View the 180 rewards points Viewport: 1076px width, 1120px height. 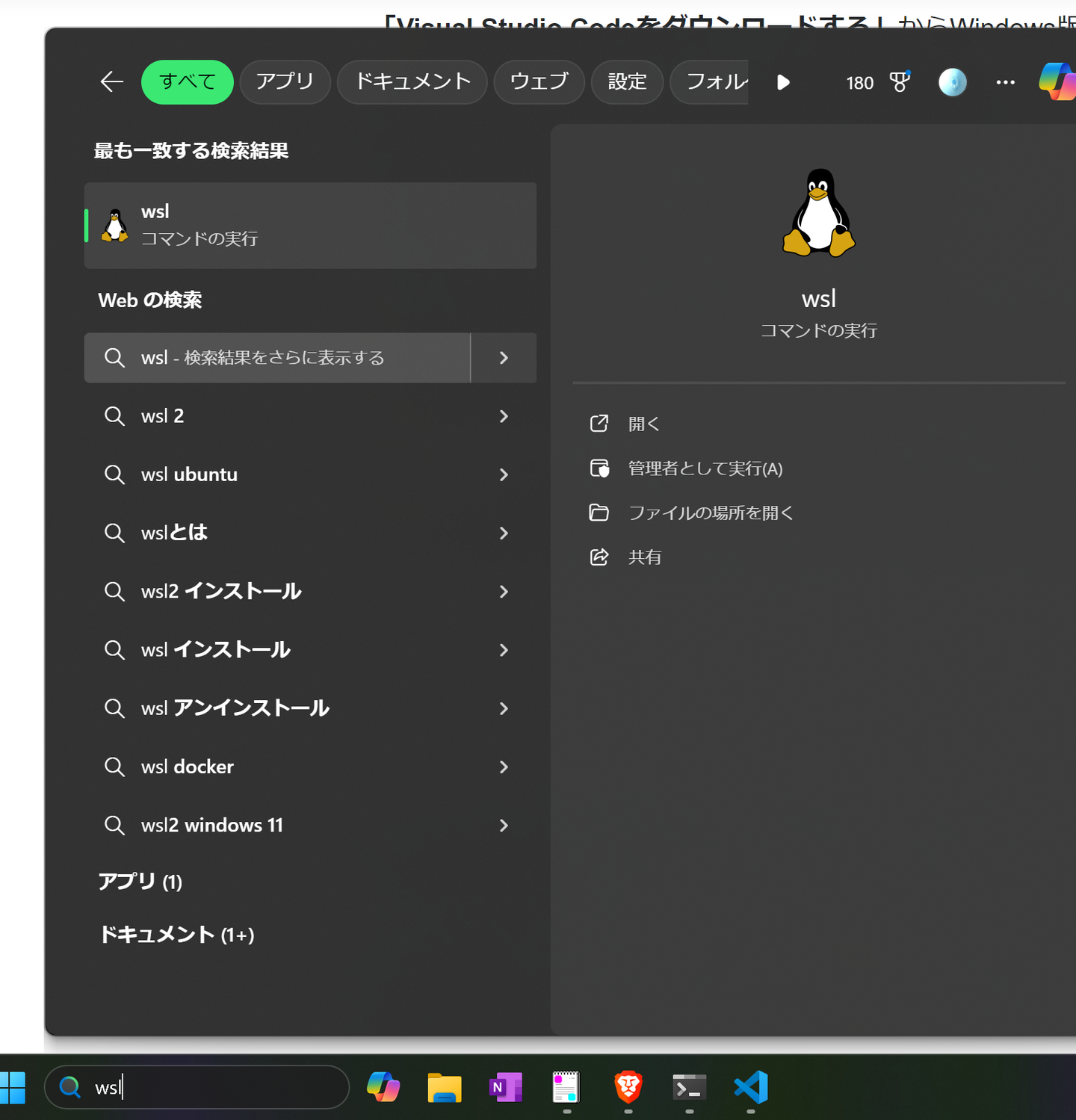(859, 83)
